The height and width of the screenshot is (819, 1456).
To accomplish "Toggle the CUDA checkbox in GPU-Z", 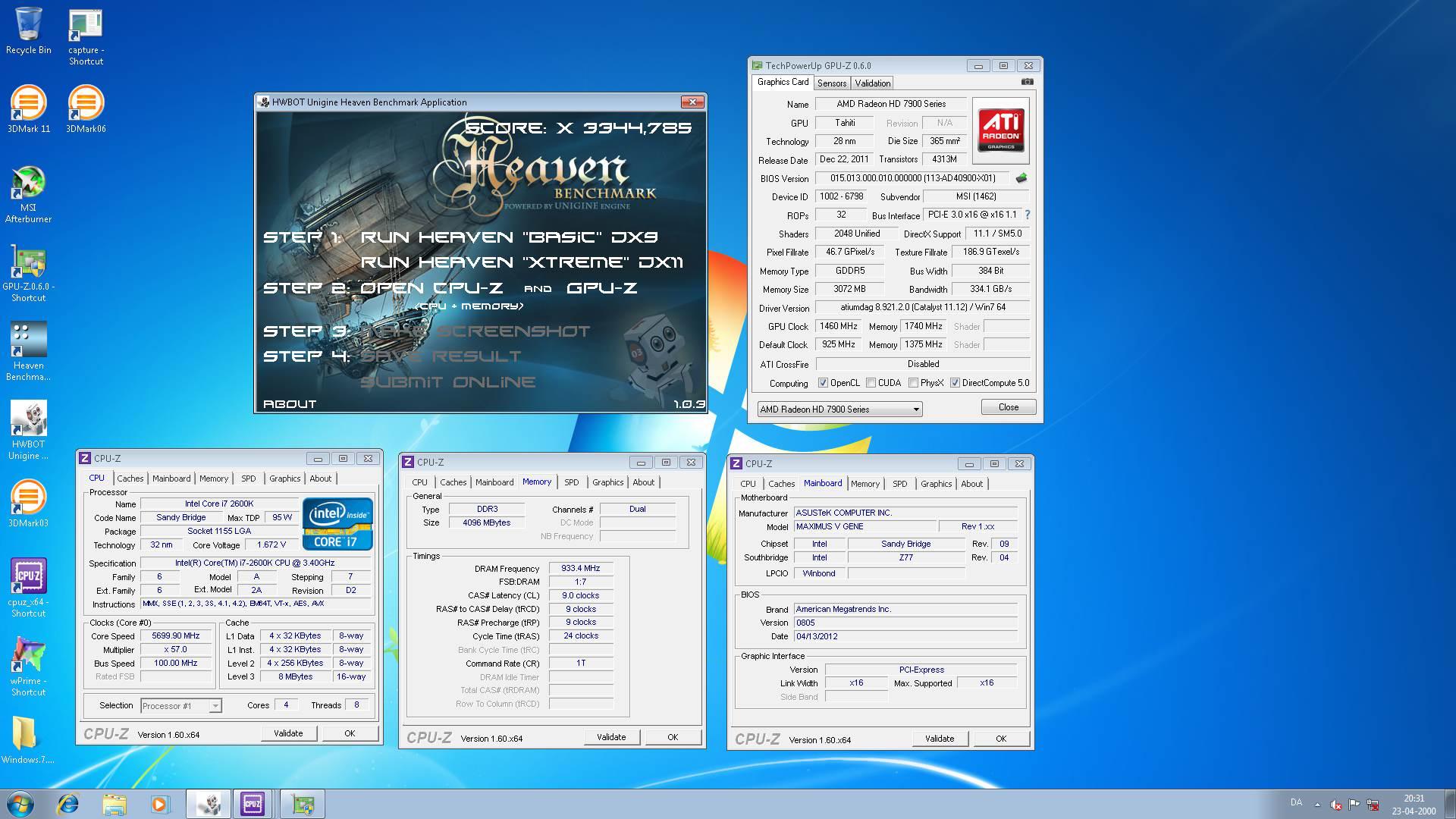I will tap(871, 383).
